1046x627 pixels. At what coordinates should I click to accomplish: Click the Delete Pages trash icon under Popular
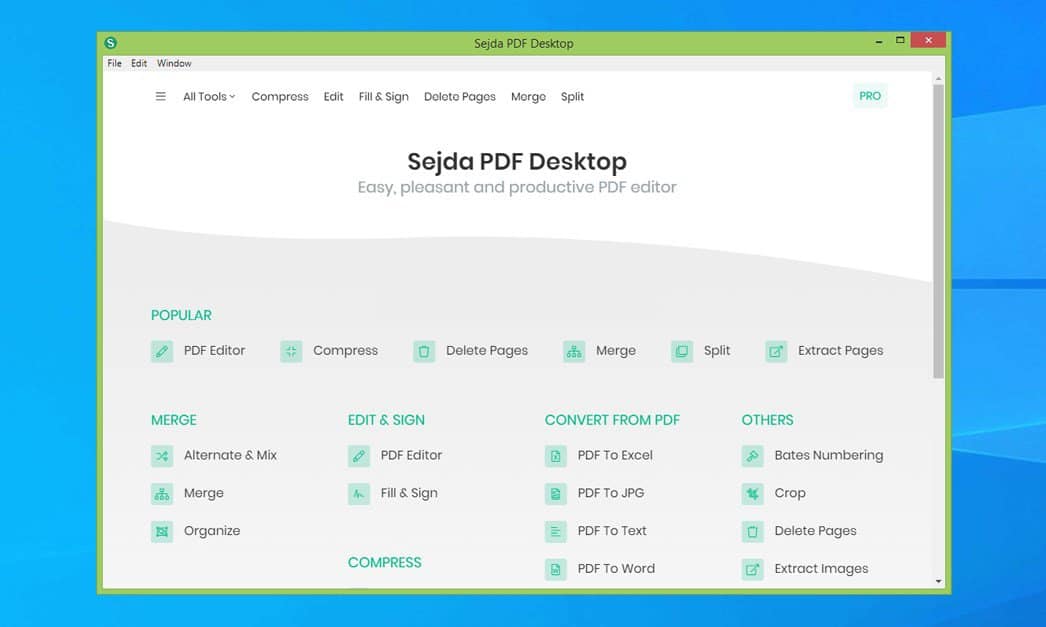[424, 351]
